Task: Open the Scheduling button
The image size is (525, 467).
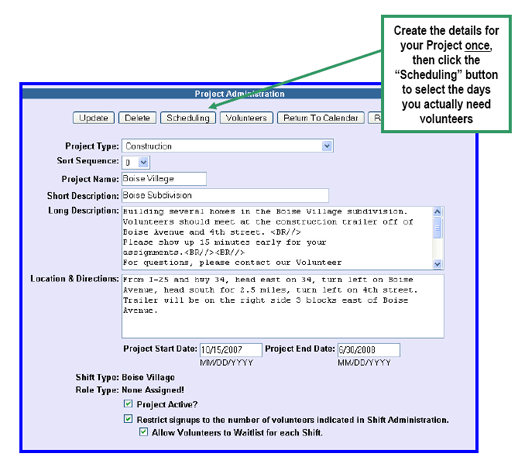Action: click(188, 118)
